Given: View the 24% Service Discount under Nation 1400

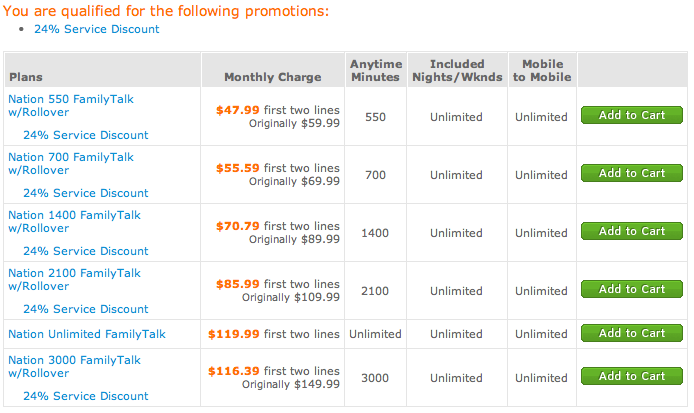Looking at the screenshot, I should click(x=85, y=251).
